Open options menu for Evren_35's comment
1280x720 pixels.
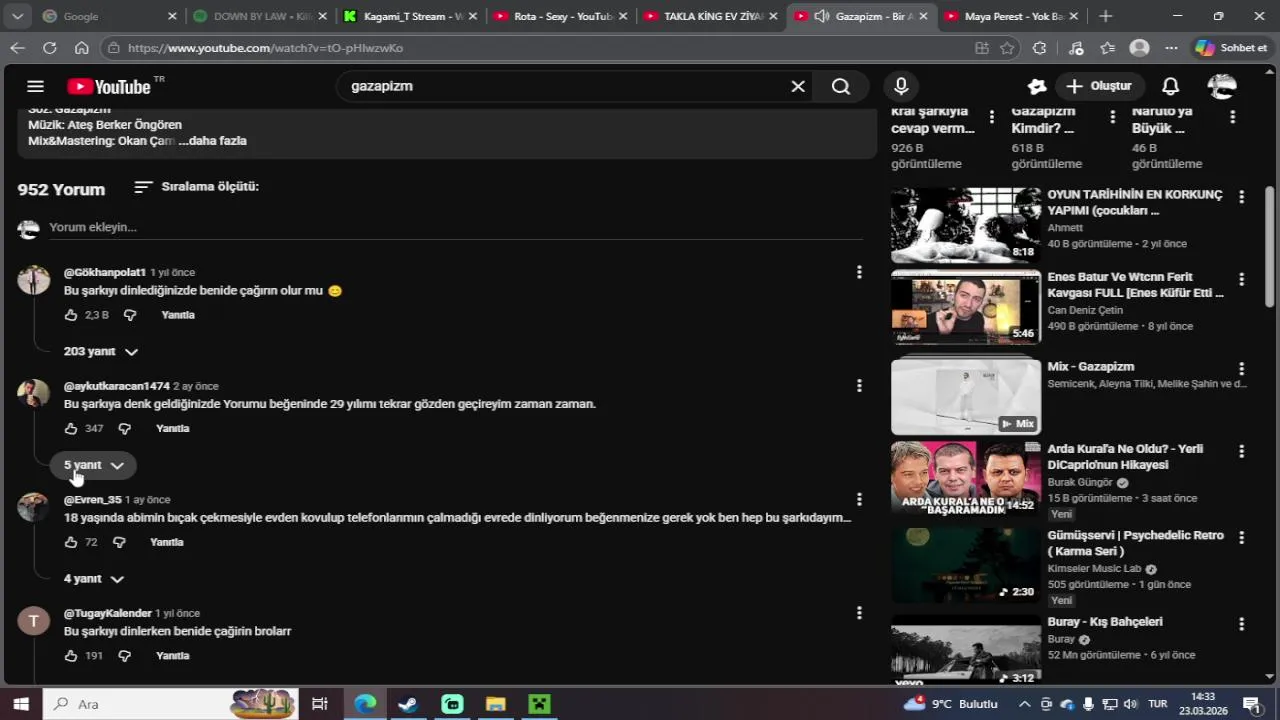(859, 499)
